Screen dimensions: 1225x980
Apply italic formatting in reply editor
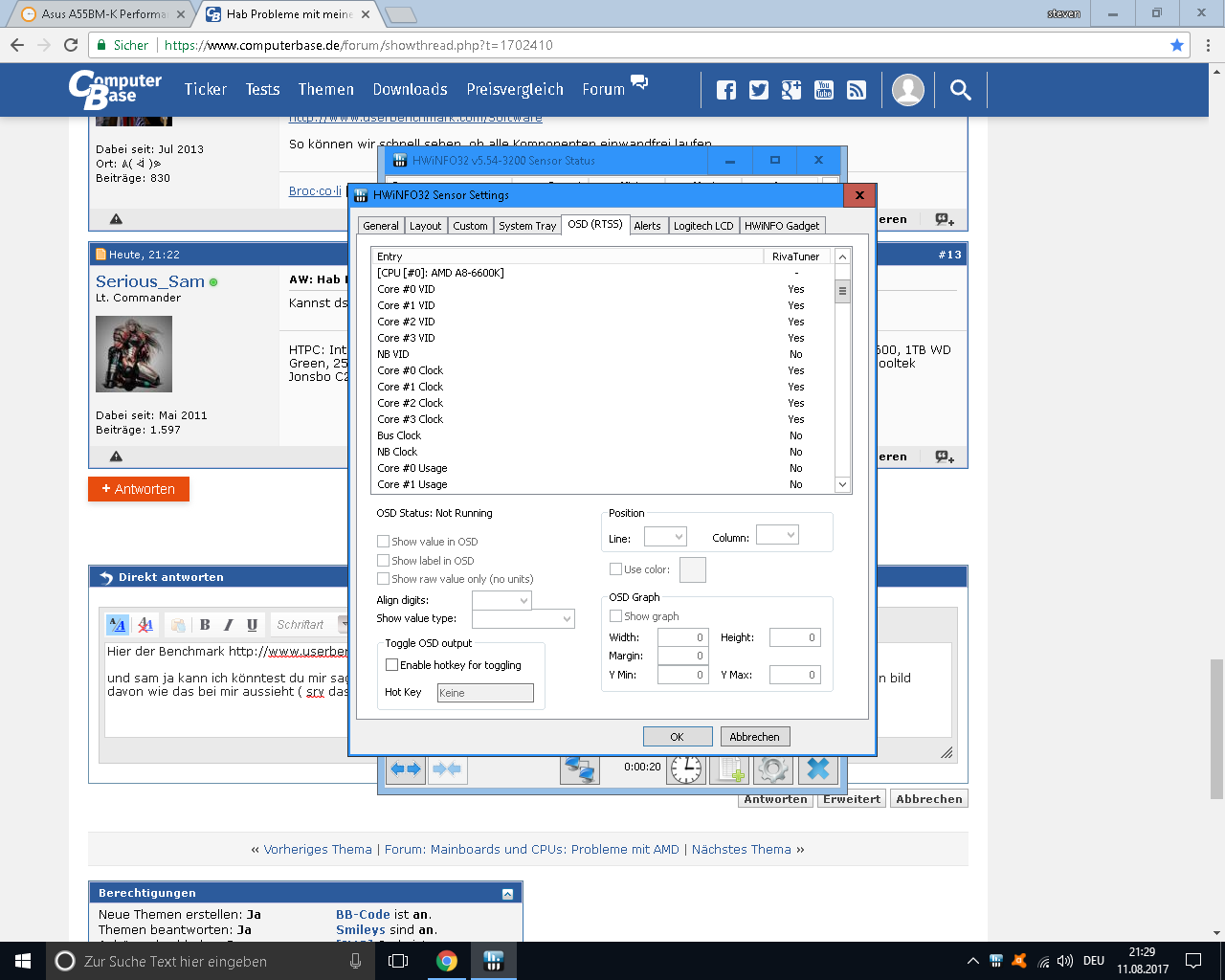[228, 625]
